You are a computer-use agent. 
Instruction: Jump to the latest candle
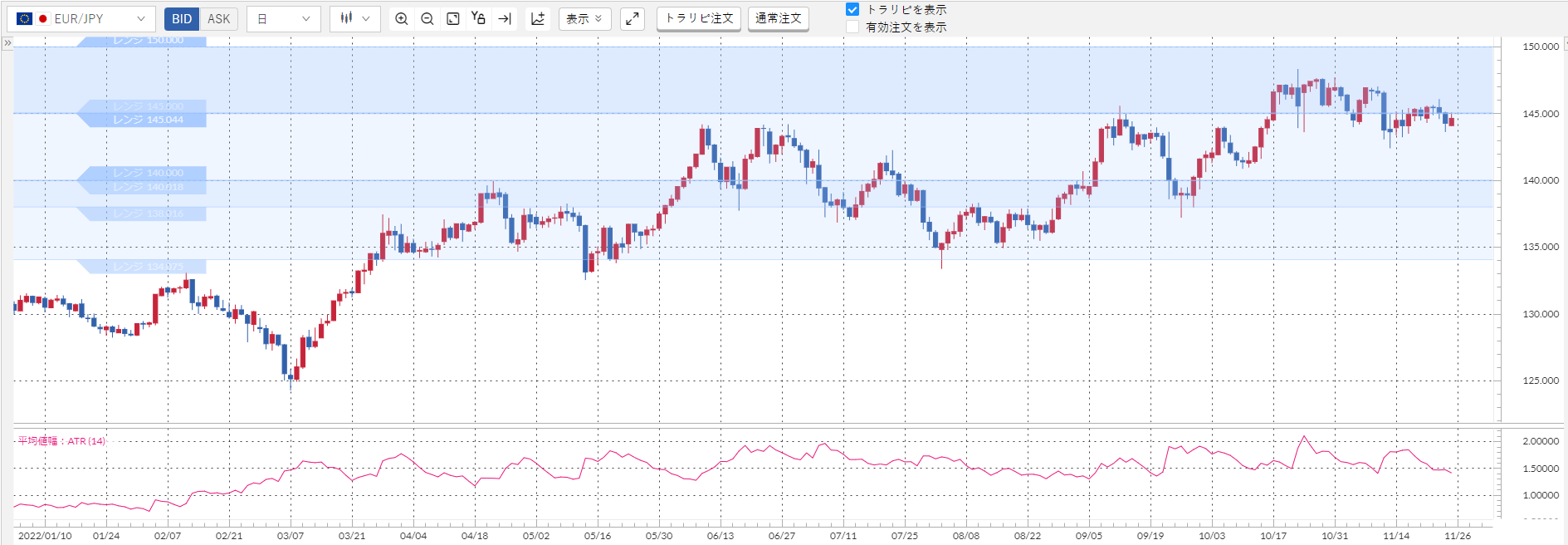click(x=504, y=18)
